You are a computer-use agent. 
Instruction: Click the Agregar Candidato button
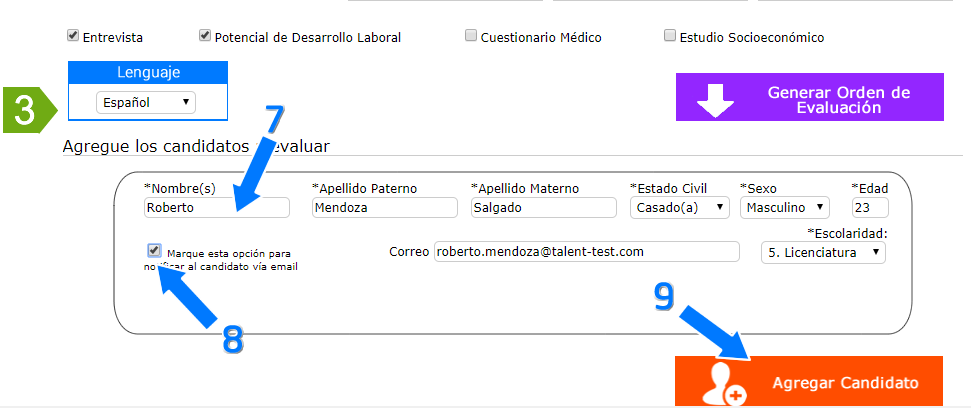[808, 383]
